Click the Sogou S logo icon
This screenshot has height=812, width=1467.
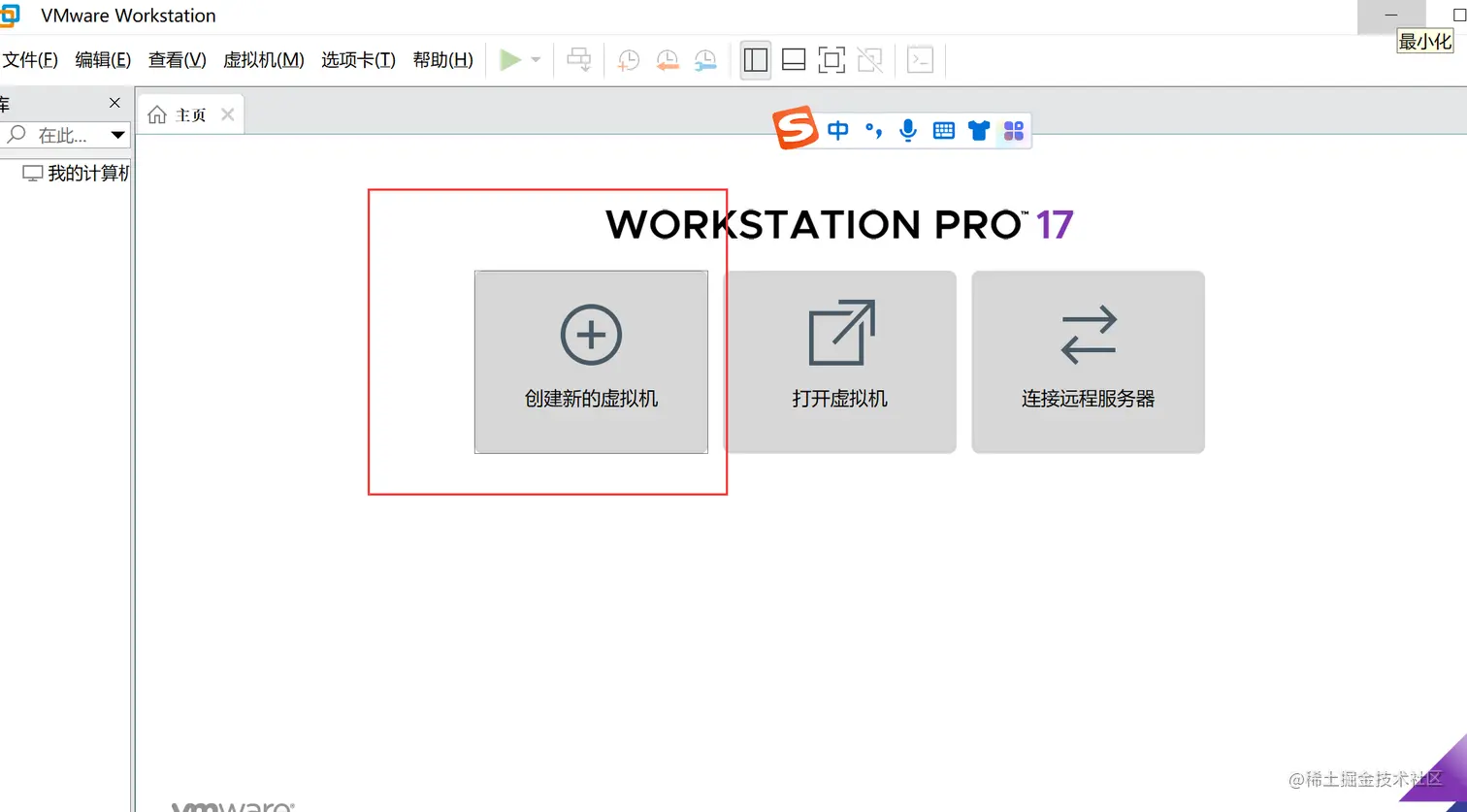[796, 129]
